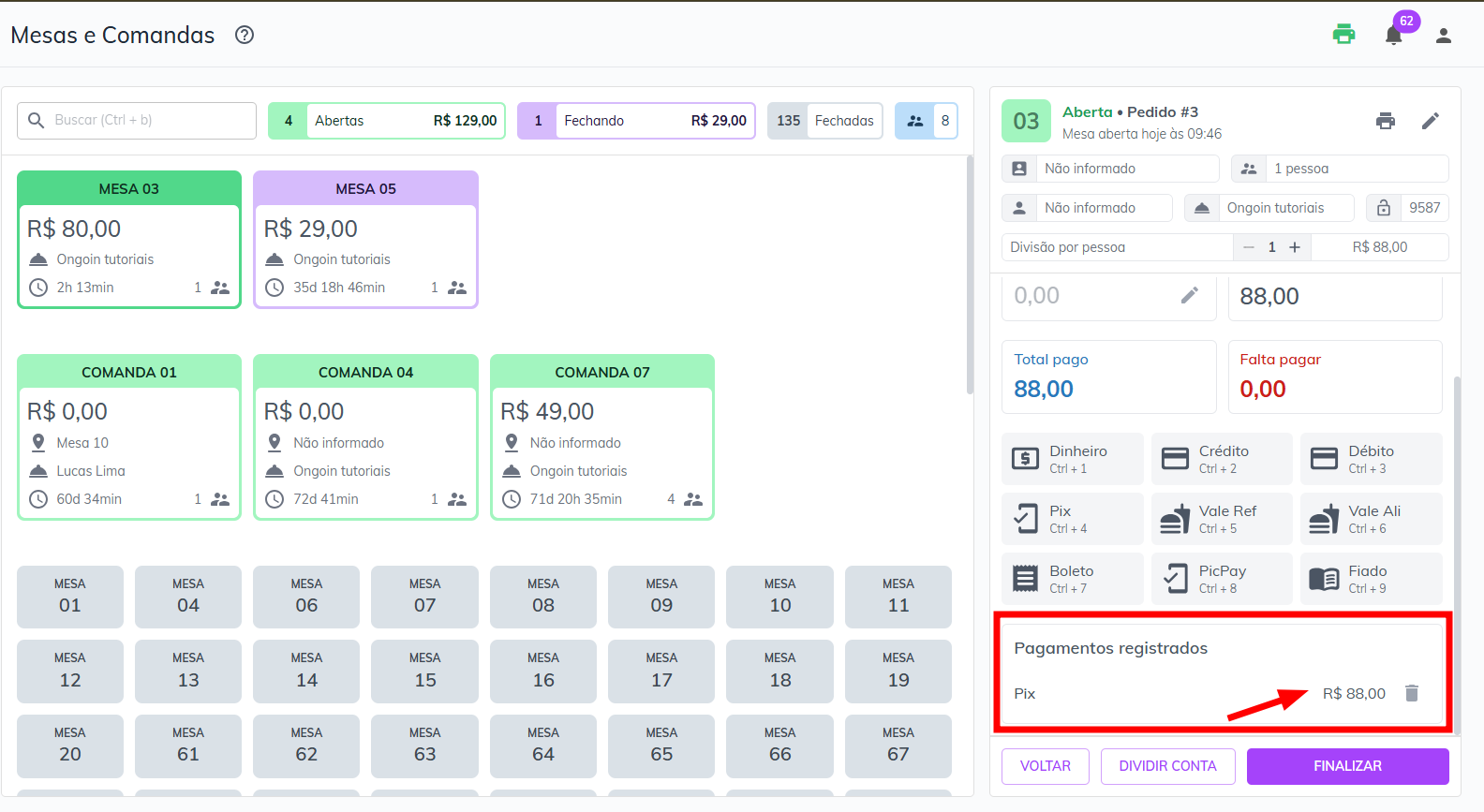Click the search field Buscar

point(137,121)
